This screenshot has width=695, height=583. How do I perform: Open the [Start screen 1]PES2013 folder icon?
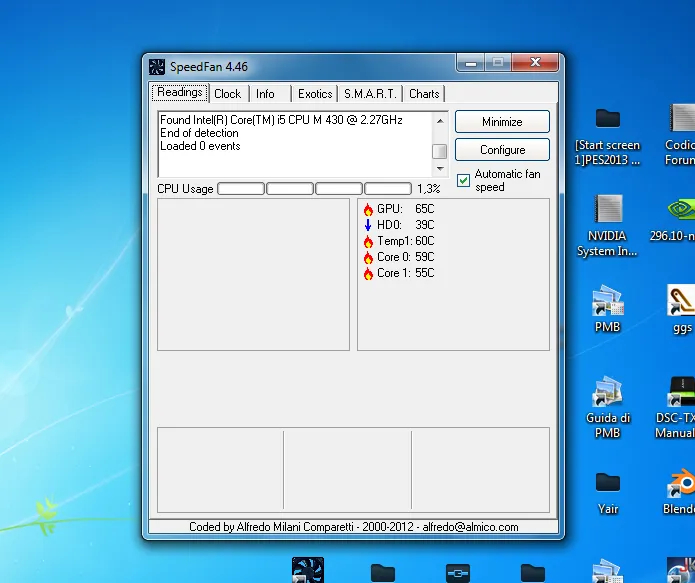point(607,119)
